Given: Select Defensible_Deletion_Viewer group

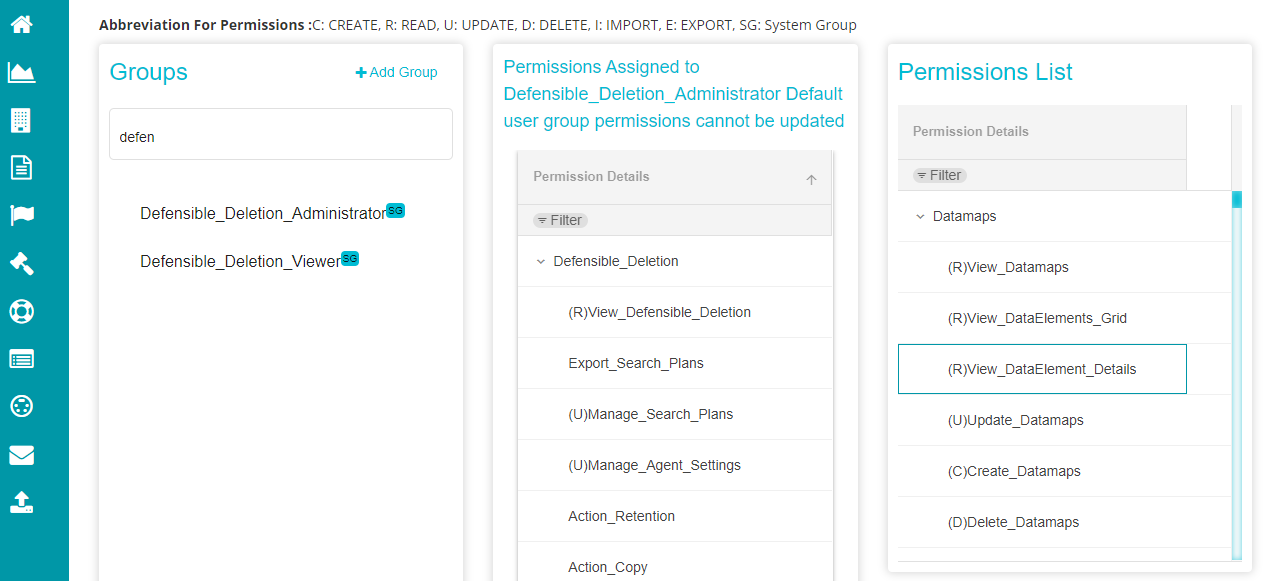Looking at the screenshot, I should pos(240,261).
